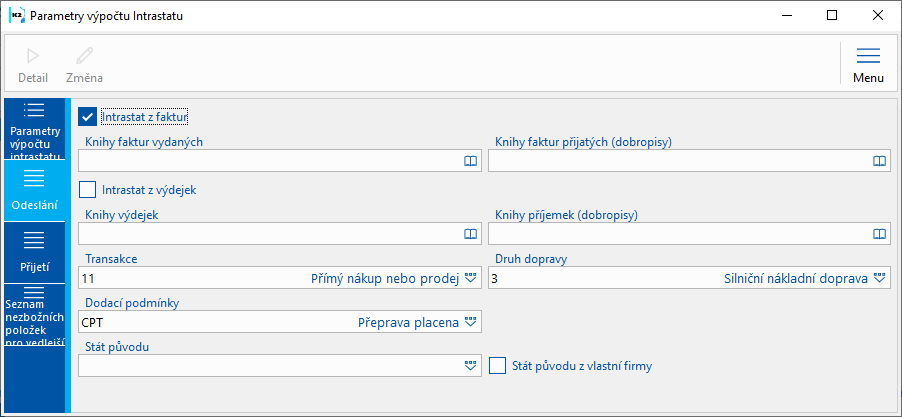
Task: Open book lookup for Knihy příjemek
Action: [x=878, y=233]
